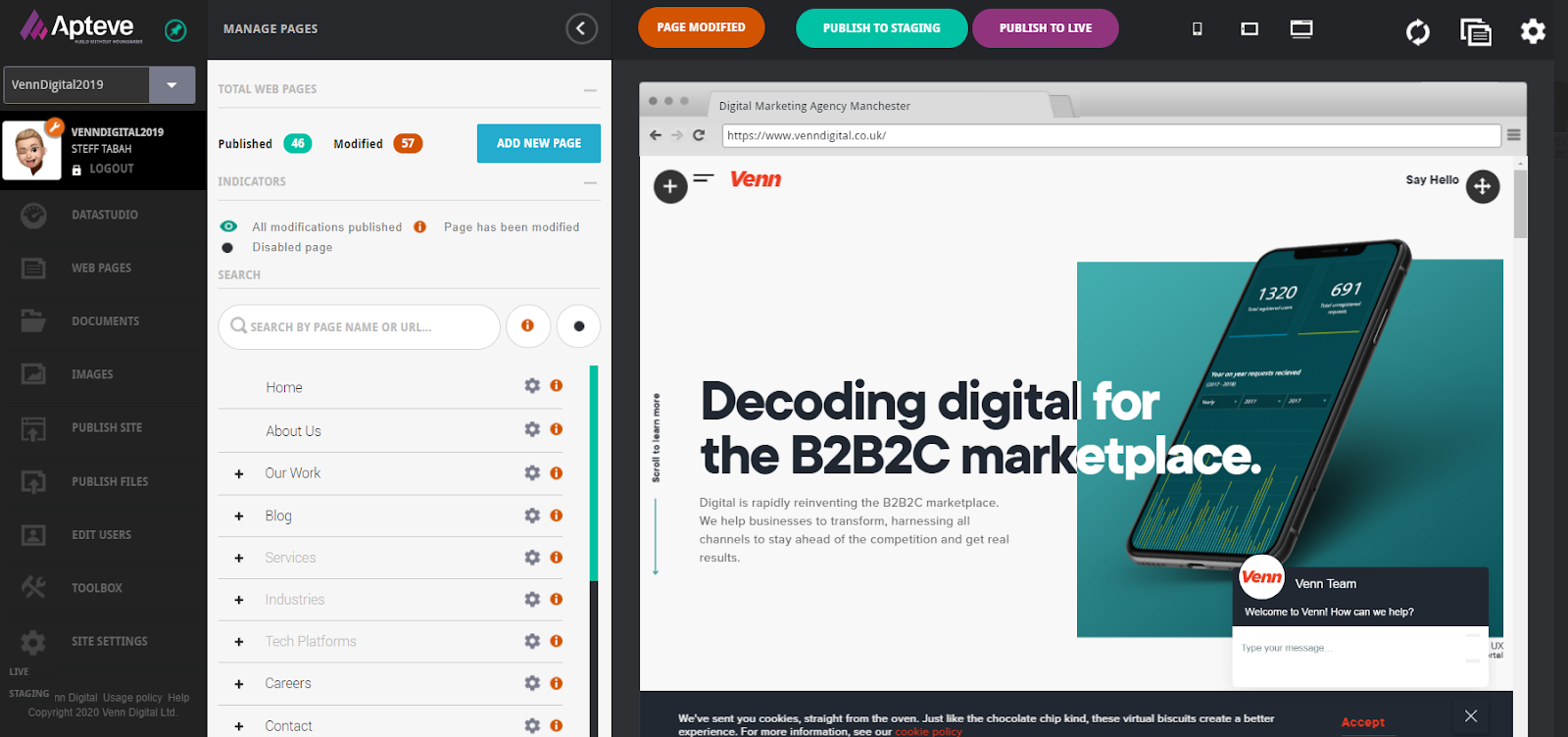
Task: Open settings gear for Services page
Action: pos(532,557)
